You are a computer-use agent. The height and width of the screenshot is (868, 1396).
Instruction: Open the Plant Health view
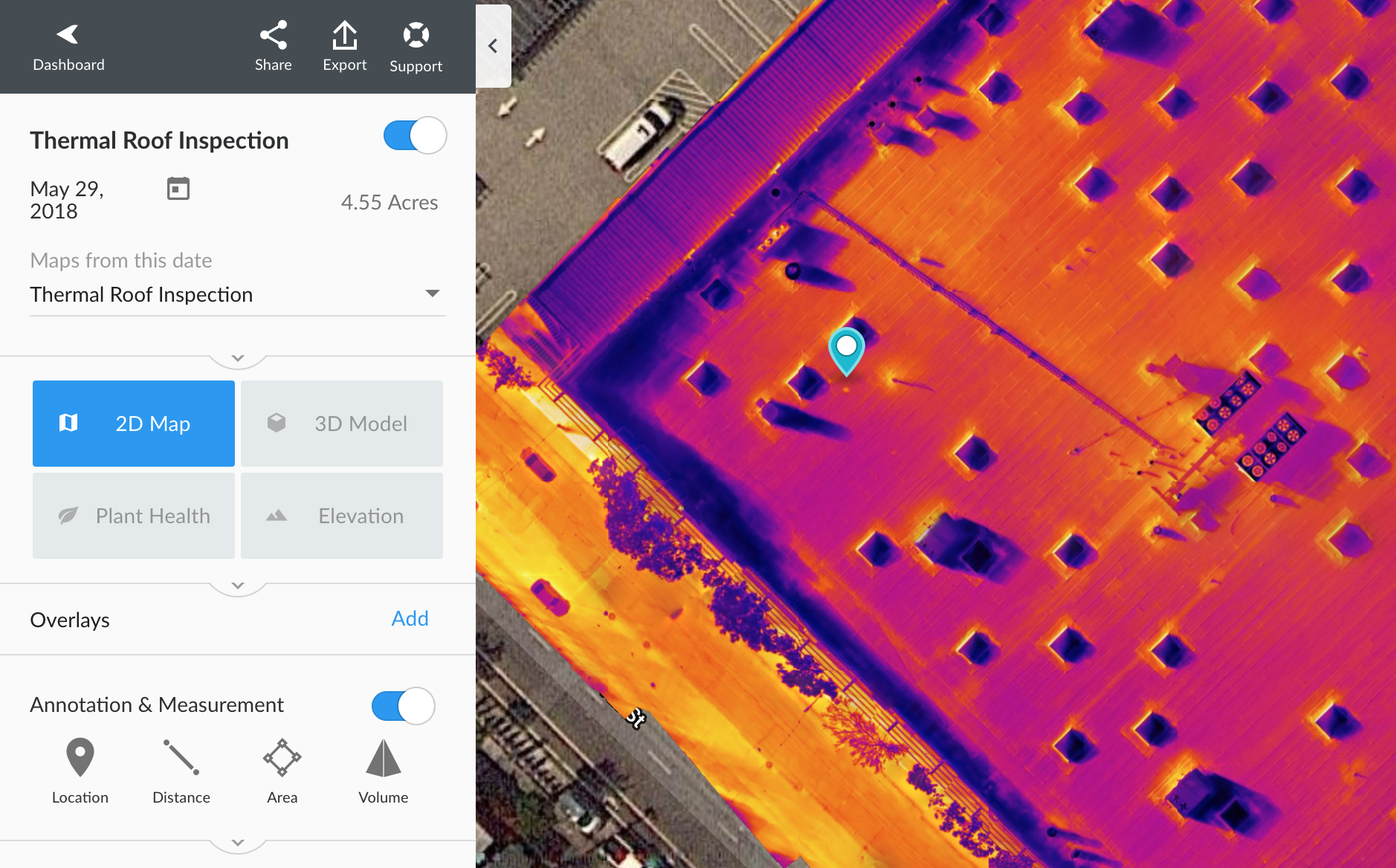coord(133,515)
